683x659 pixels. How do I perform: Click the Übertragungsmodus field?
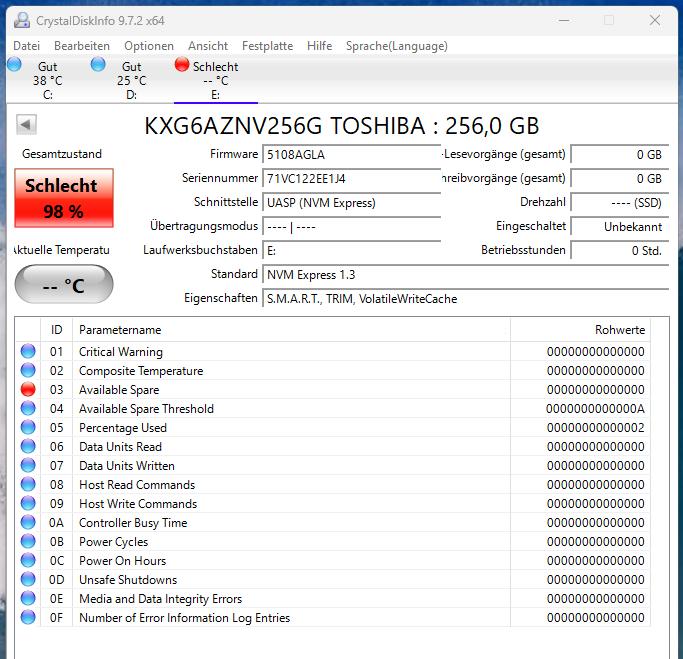coord(352,226)
